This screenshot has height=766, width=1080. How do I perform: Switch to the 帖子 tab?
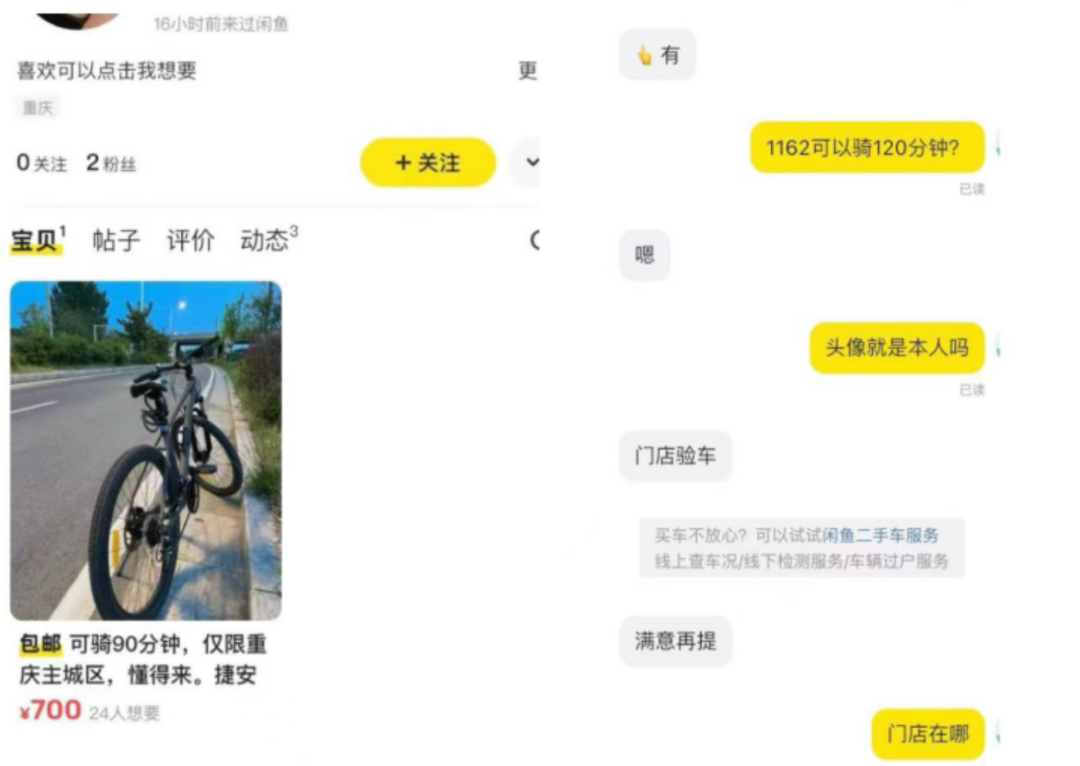click(x=116, y=240)
